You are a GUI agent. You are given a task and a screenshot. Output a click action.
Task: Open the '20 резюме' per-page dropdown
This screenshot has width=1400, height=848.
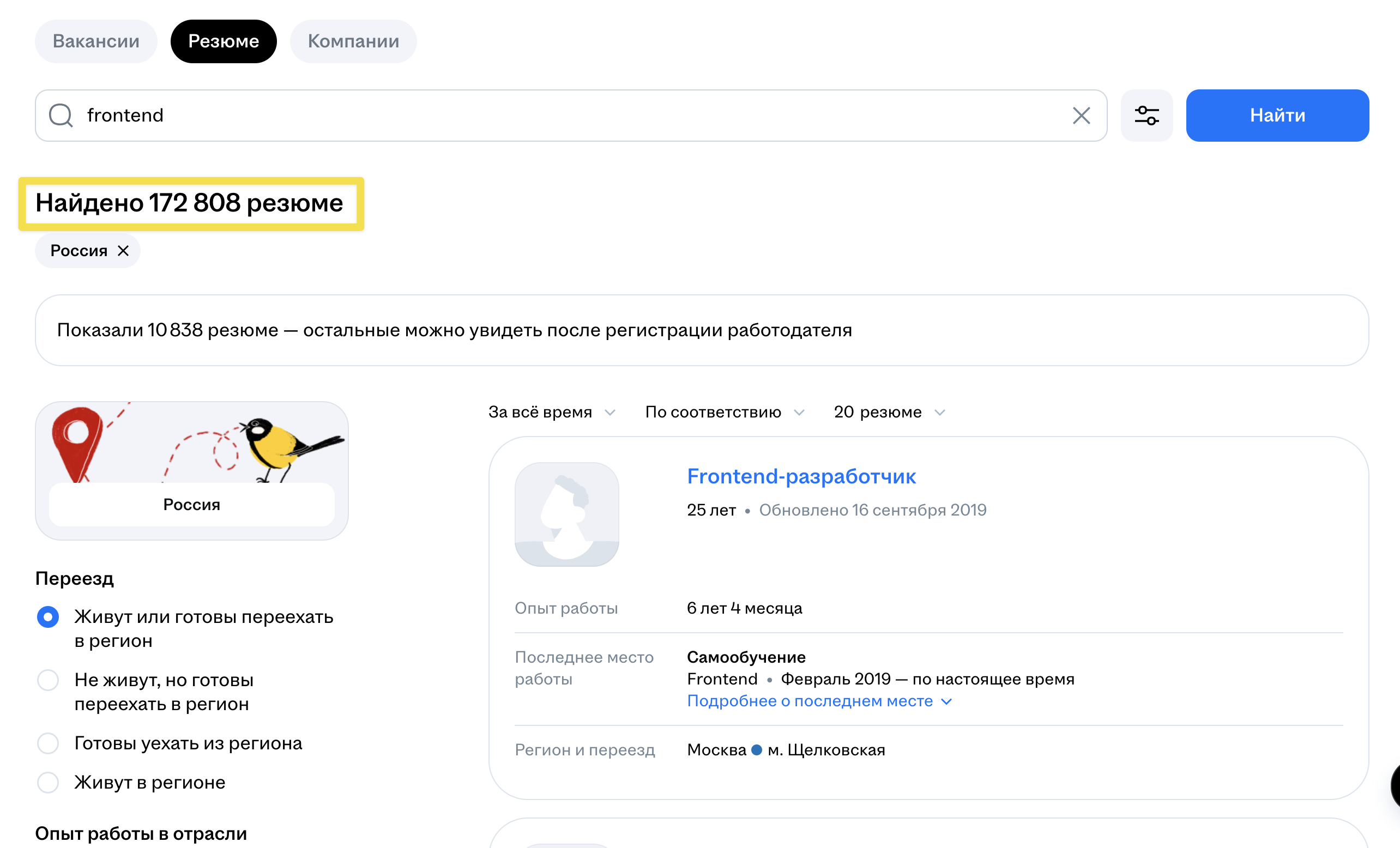(889, 412)
